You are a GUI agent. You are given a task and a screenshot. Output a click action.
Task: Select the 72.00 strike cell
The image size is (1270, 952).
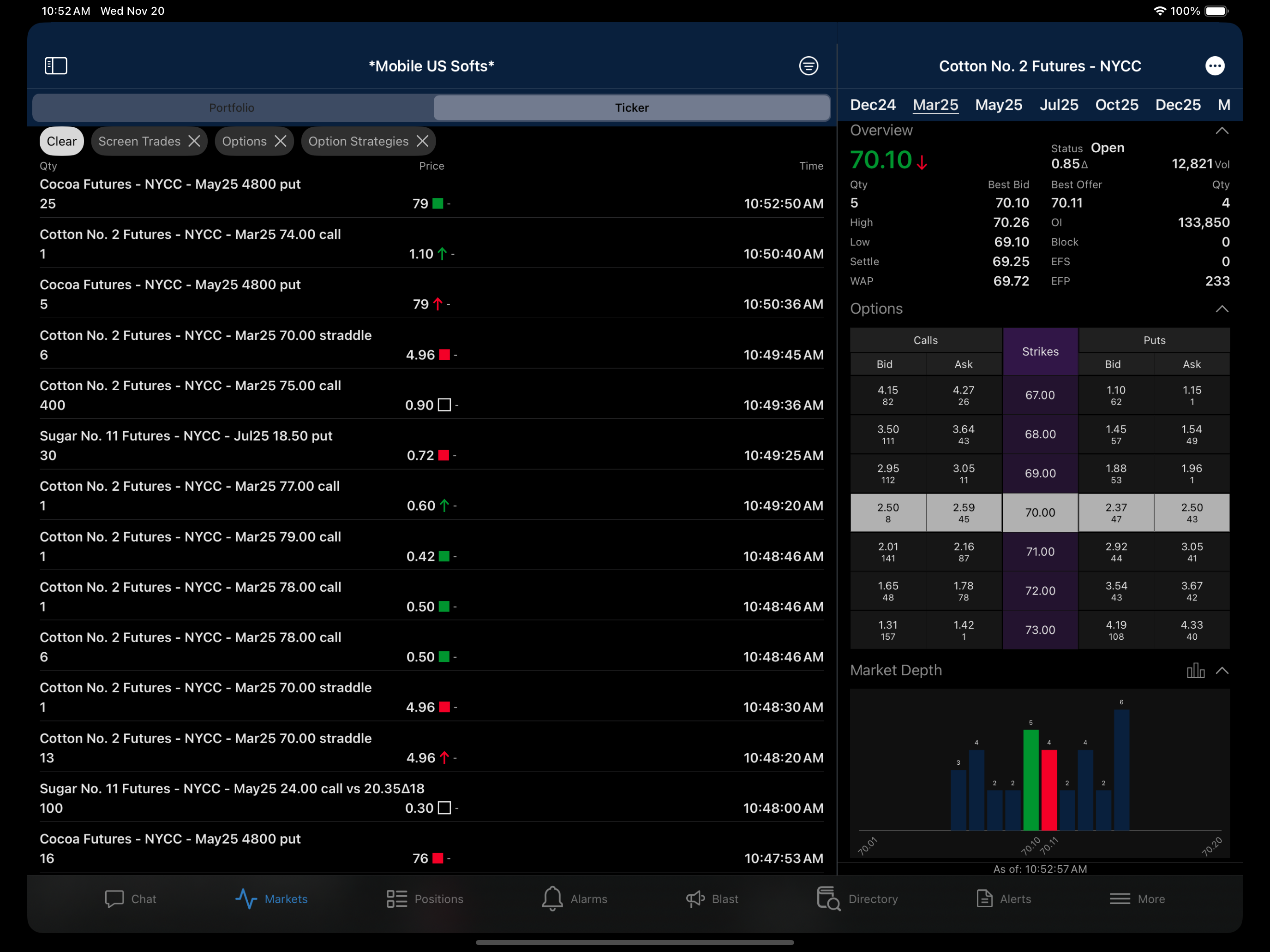tap(1040, 590)
